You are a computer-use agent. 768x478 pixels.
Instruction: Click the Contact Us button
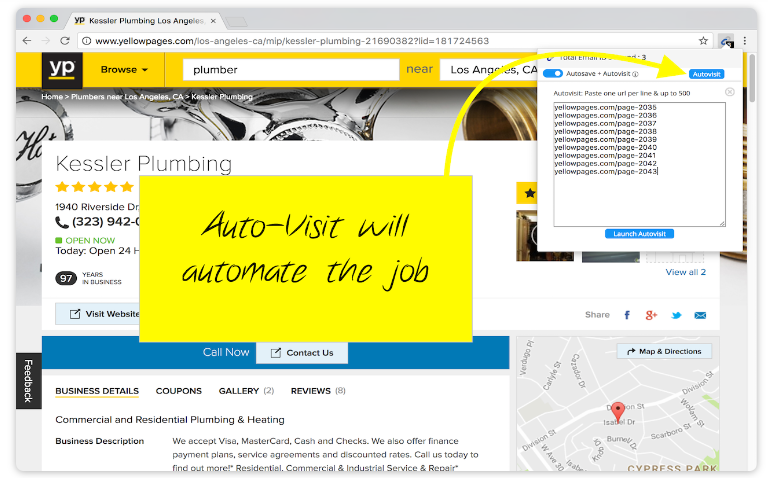pos(301,353)
